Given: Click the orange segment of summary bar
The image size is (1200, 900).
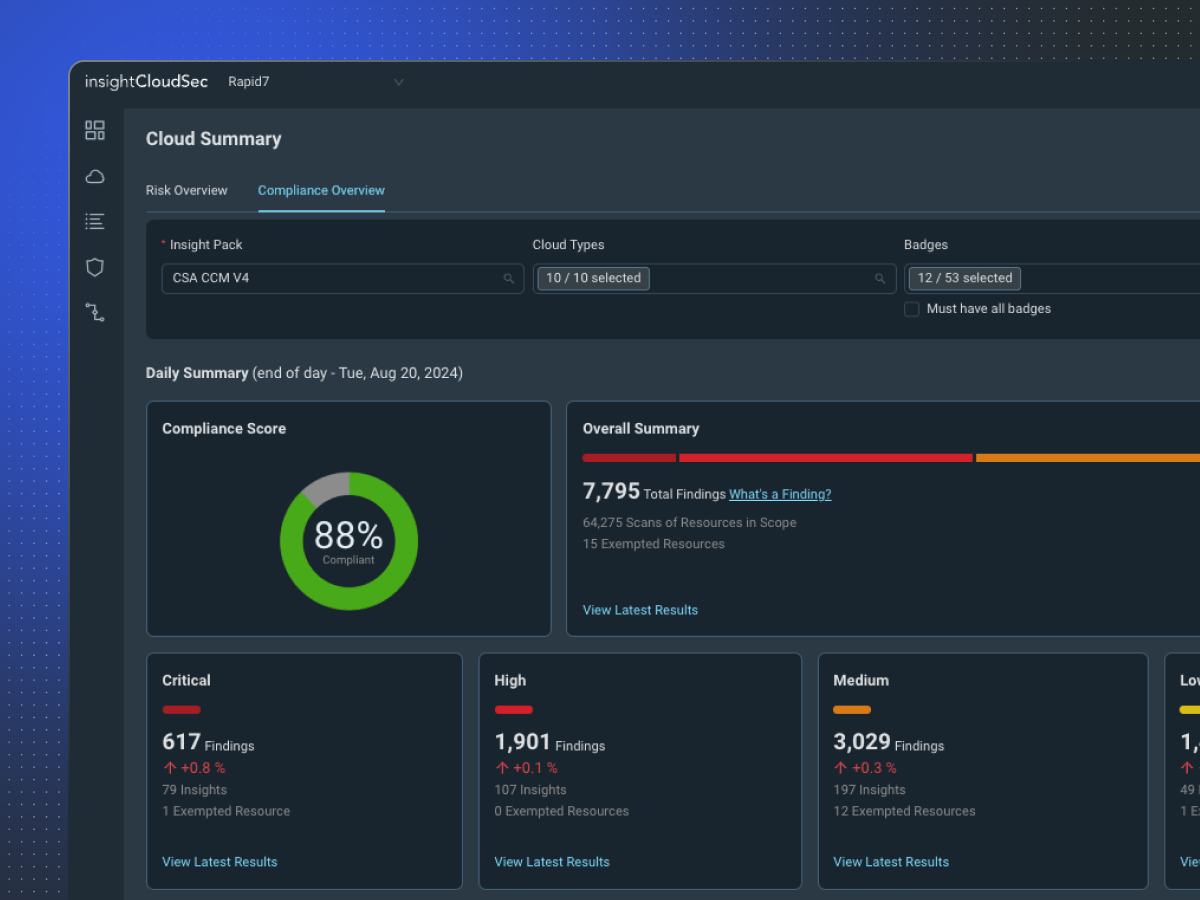Looking at the screenshot, I should point(1086,458).
